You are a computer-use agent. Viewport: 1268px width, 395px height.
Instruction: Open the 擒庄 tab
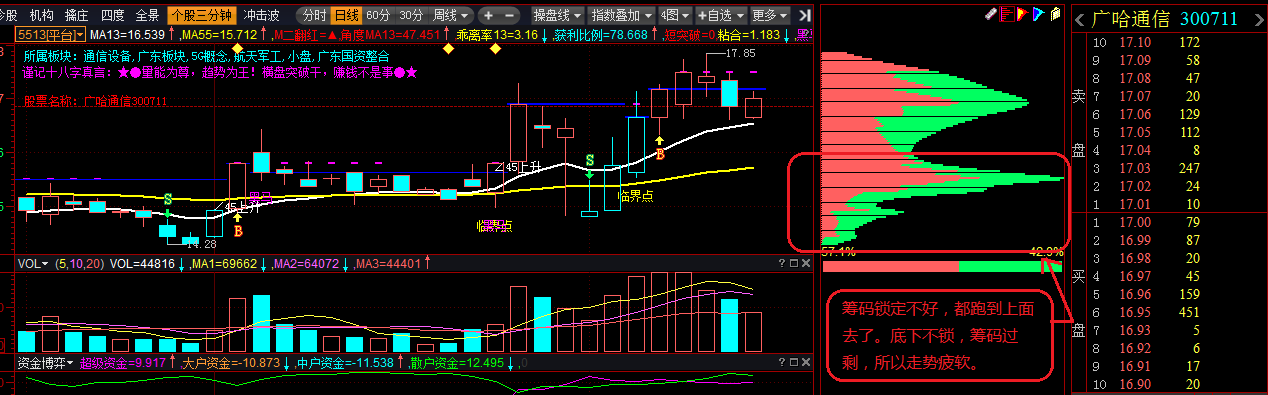click(76, 15)
